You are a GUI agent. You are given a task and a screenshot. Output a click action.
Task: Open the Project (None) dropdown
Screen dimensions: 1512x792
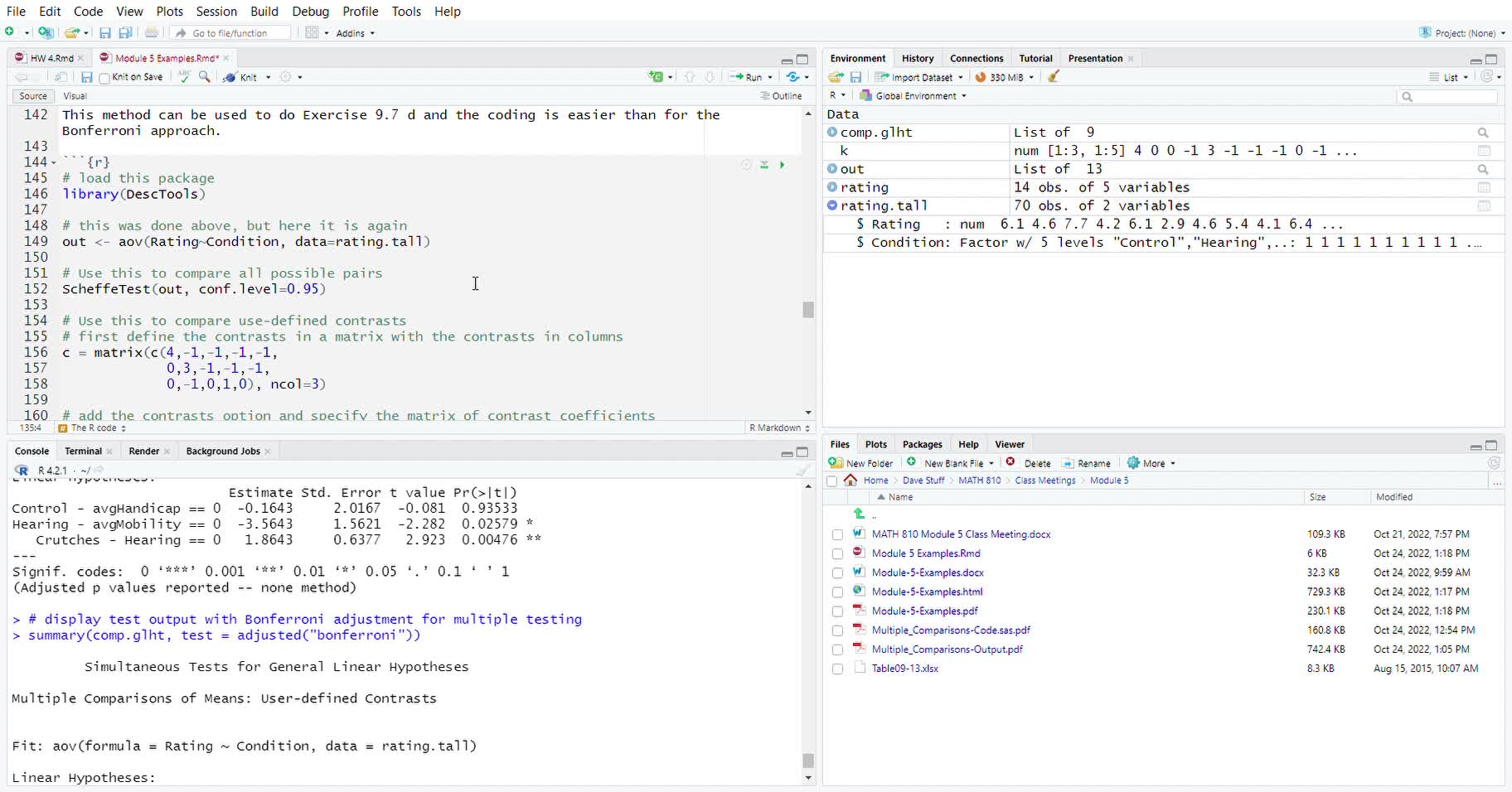point(1462,33)
